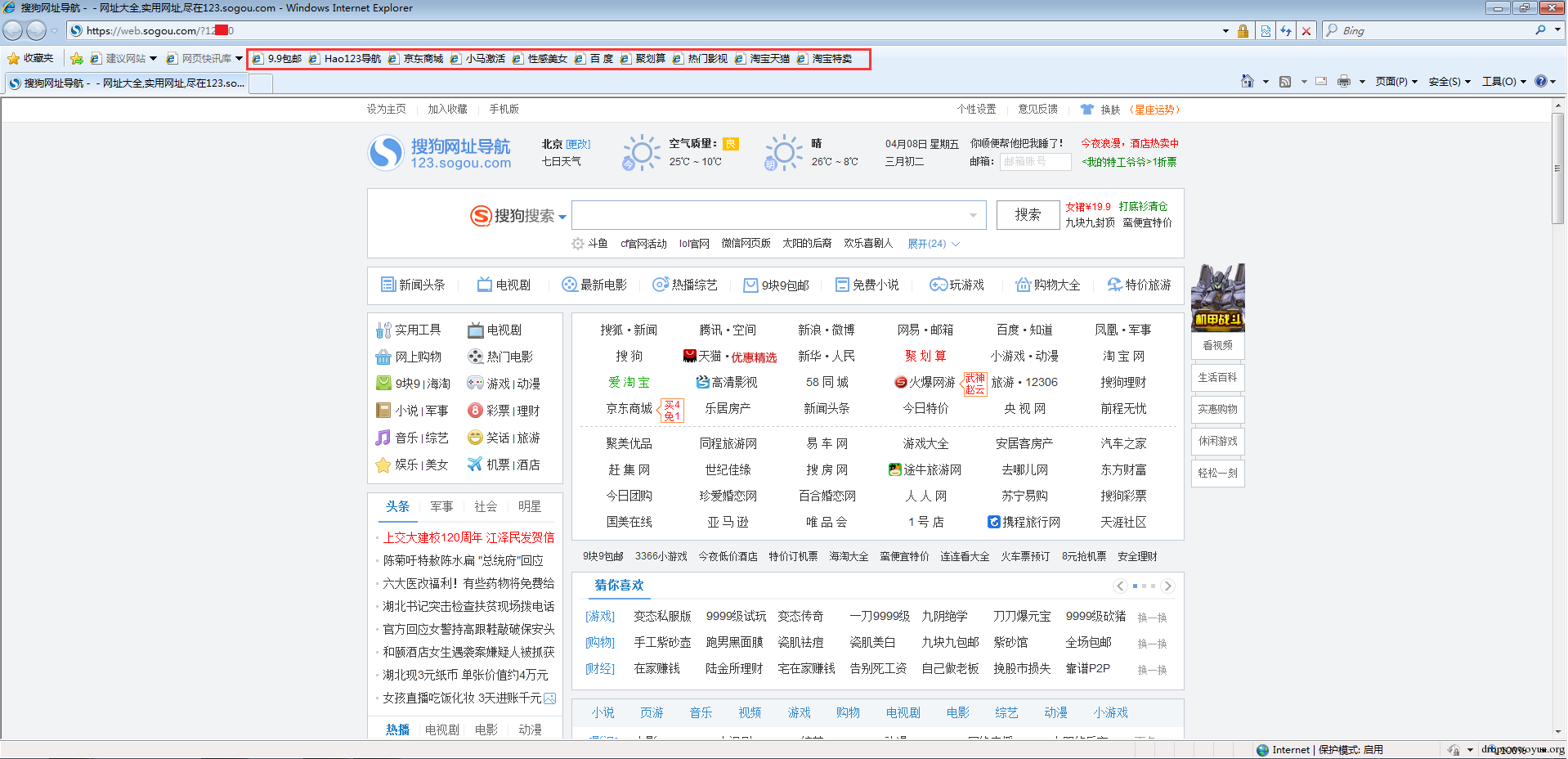Switch to the 军事 news tab
The width and height of the screenshot is (1568, 759).
point(441,507)
